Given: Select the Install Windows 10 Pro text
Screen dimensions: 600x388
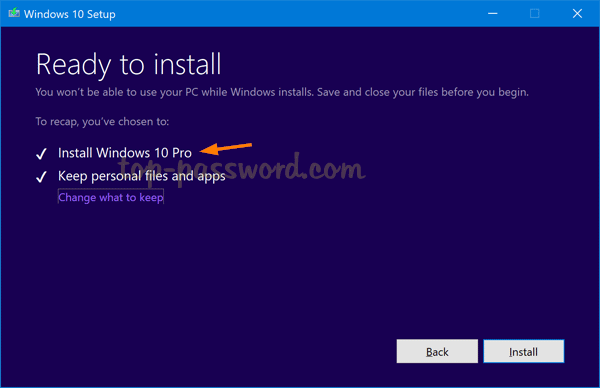Looking at the screenshot, I should pyautogui.click(x=125, y=153).
